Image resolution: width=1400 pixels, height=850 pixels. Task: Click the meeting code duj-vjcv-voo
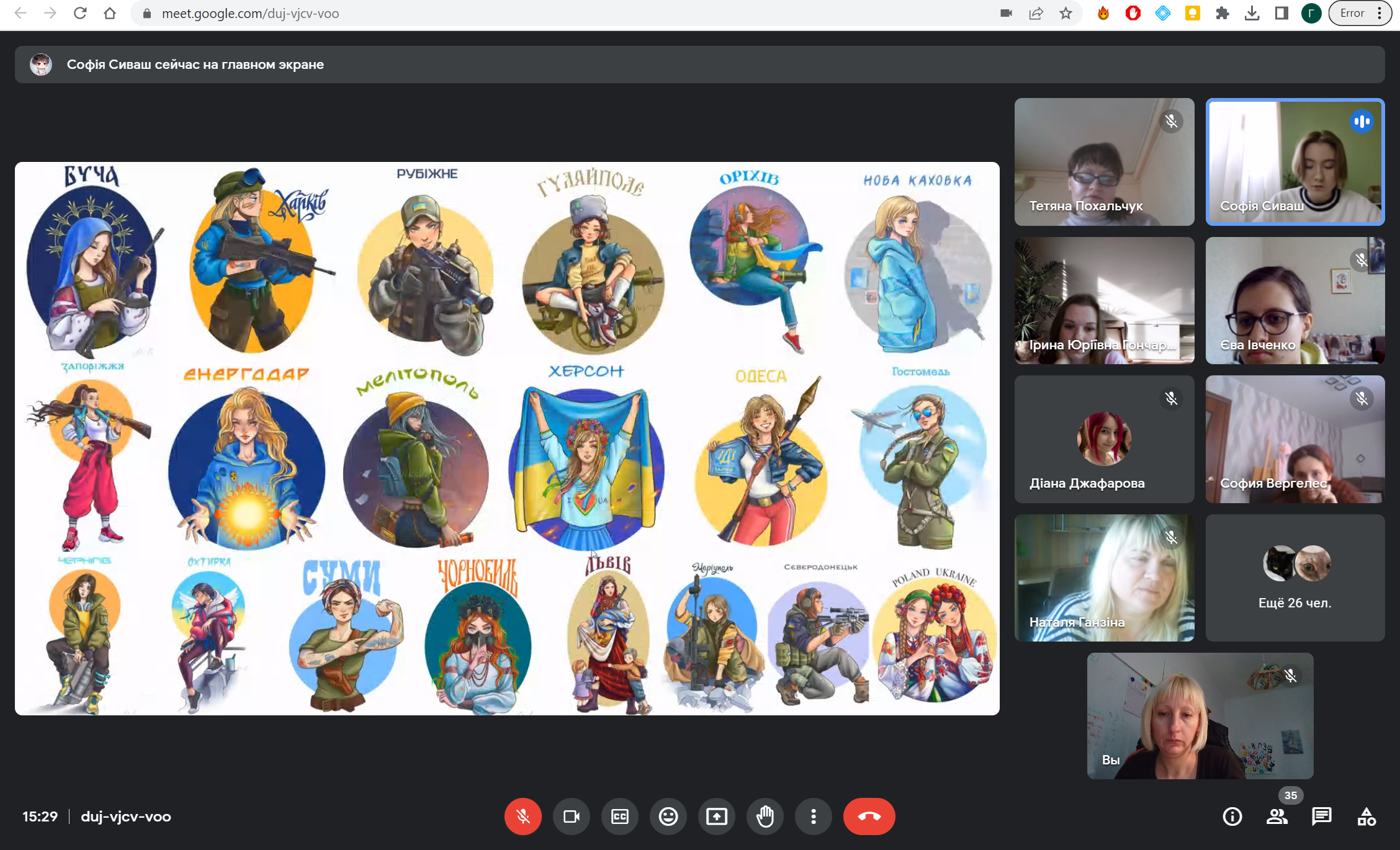[126, 816]
